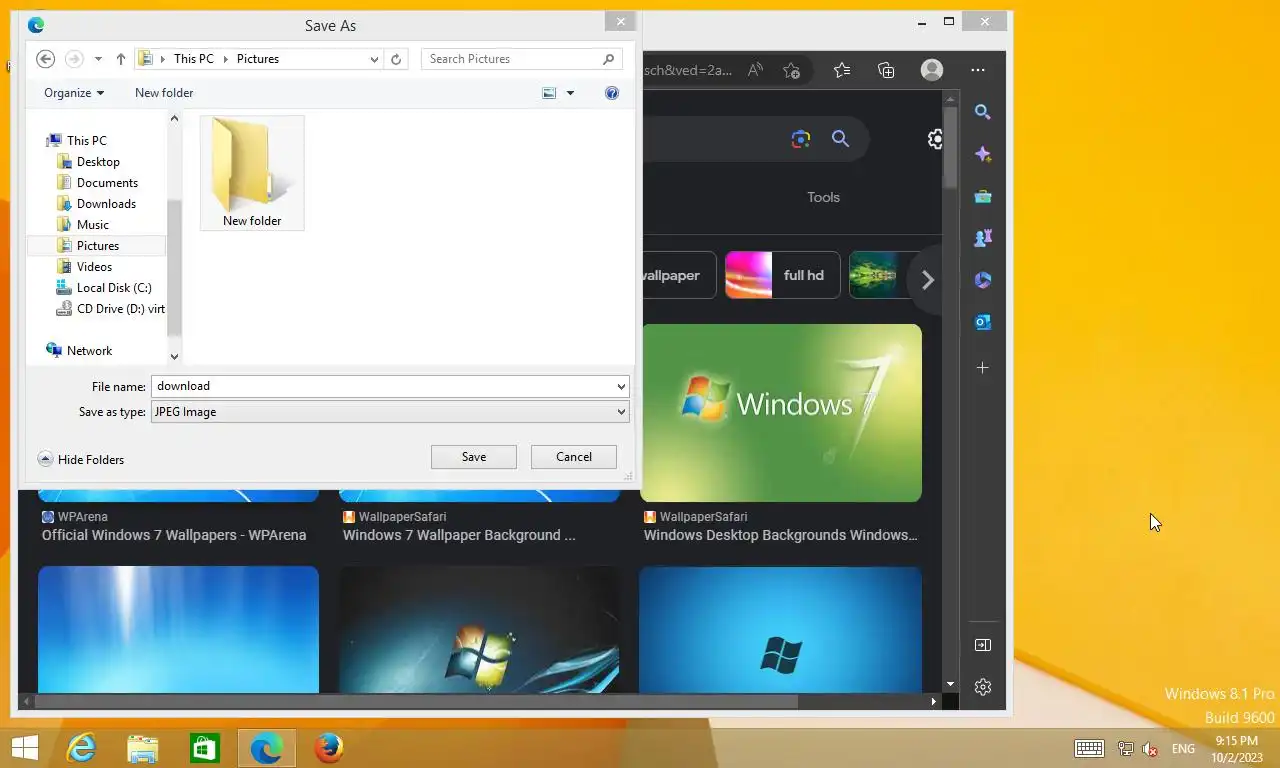Collapse with the Hide Folders toggle
This screenshot has height=768, width=1280.
point(81,460)
